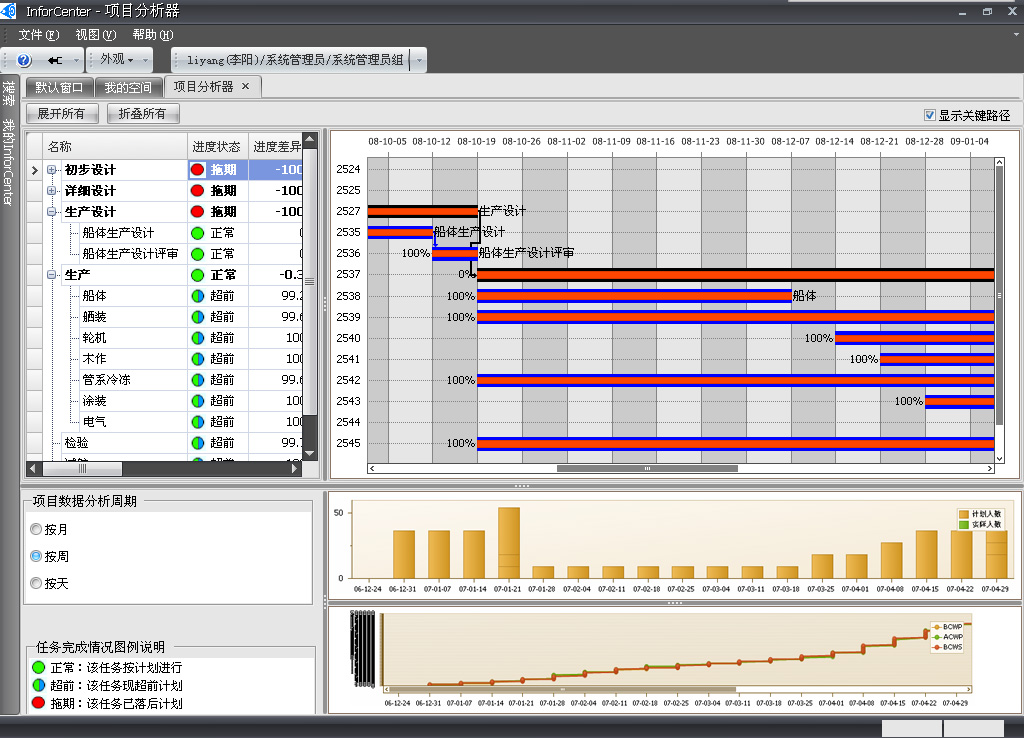Click ahead status icon for 轮机 row
Screen dimensions: 1024x738
[x=197, y=338]
